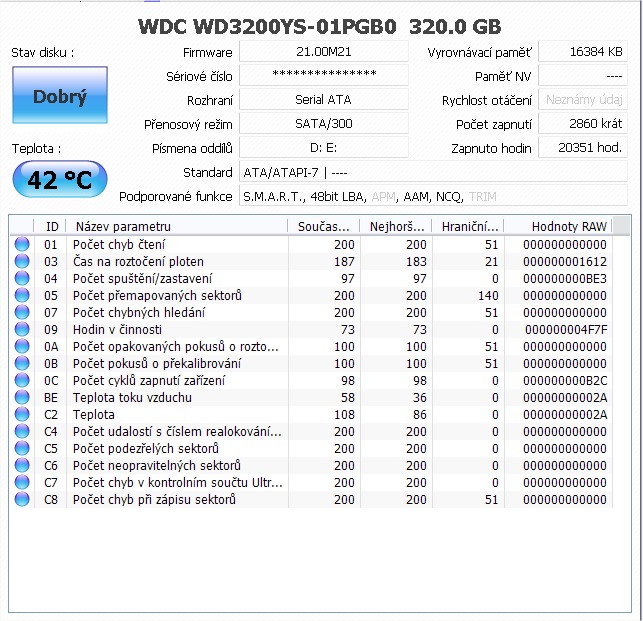643x621 pixels.
Task: Click the 'Písmena oddílů' field D: E:
Action: [x=324, y=148]
